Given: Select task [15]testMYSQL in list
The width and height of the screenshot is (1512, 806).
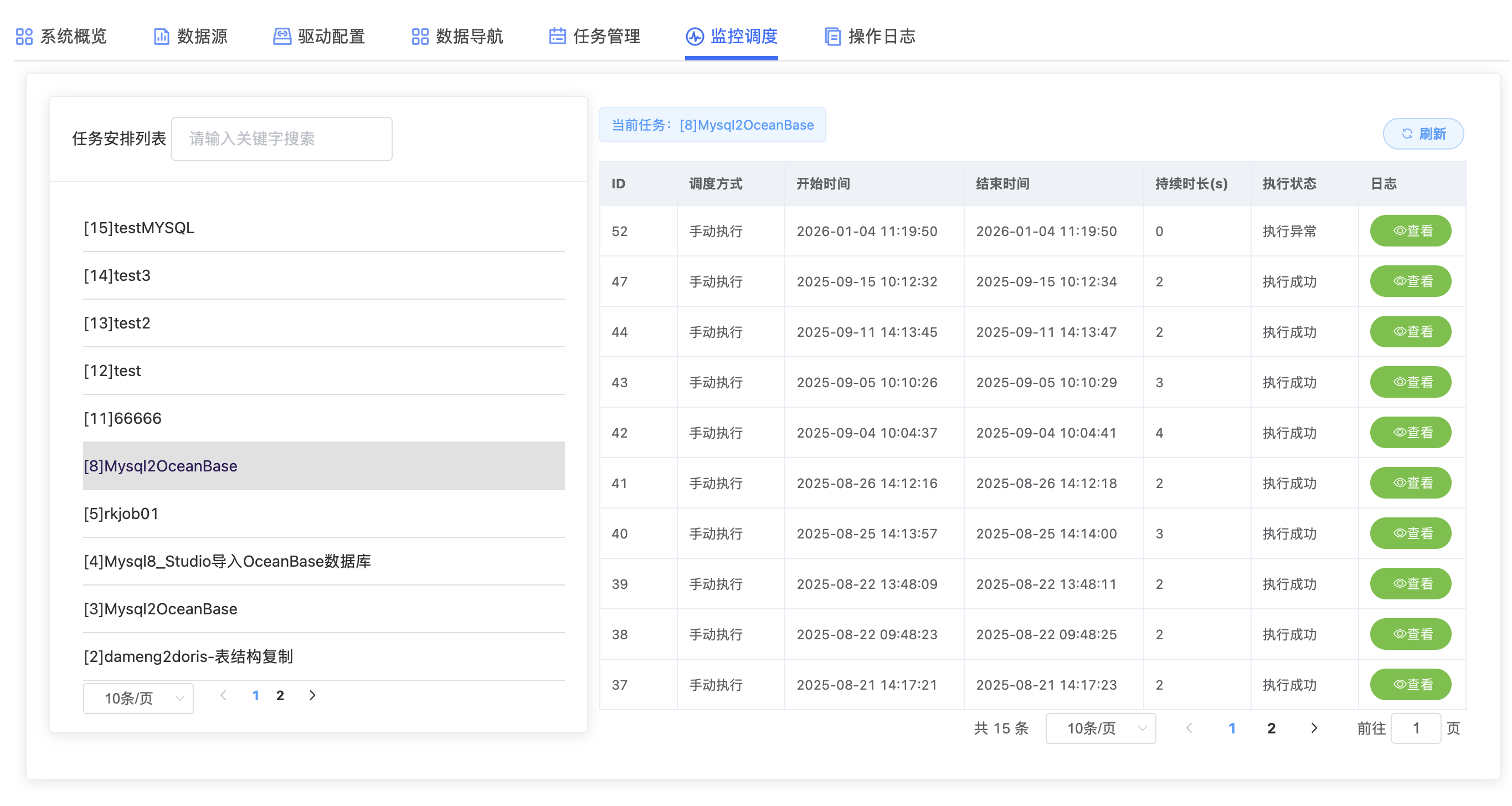Looking at the screenshot, I should tap(139, 228).
